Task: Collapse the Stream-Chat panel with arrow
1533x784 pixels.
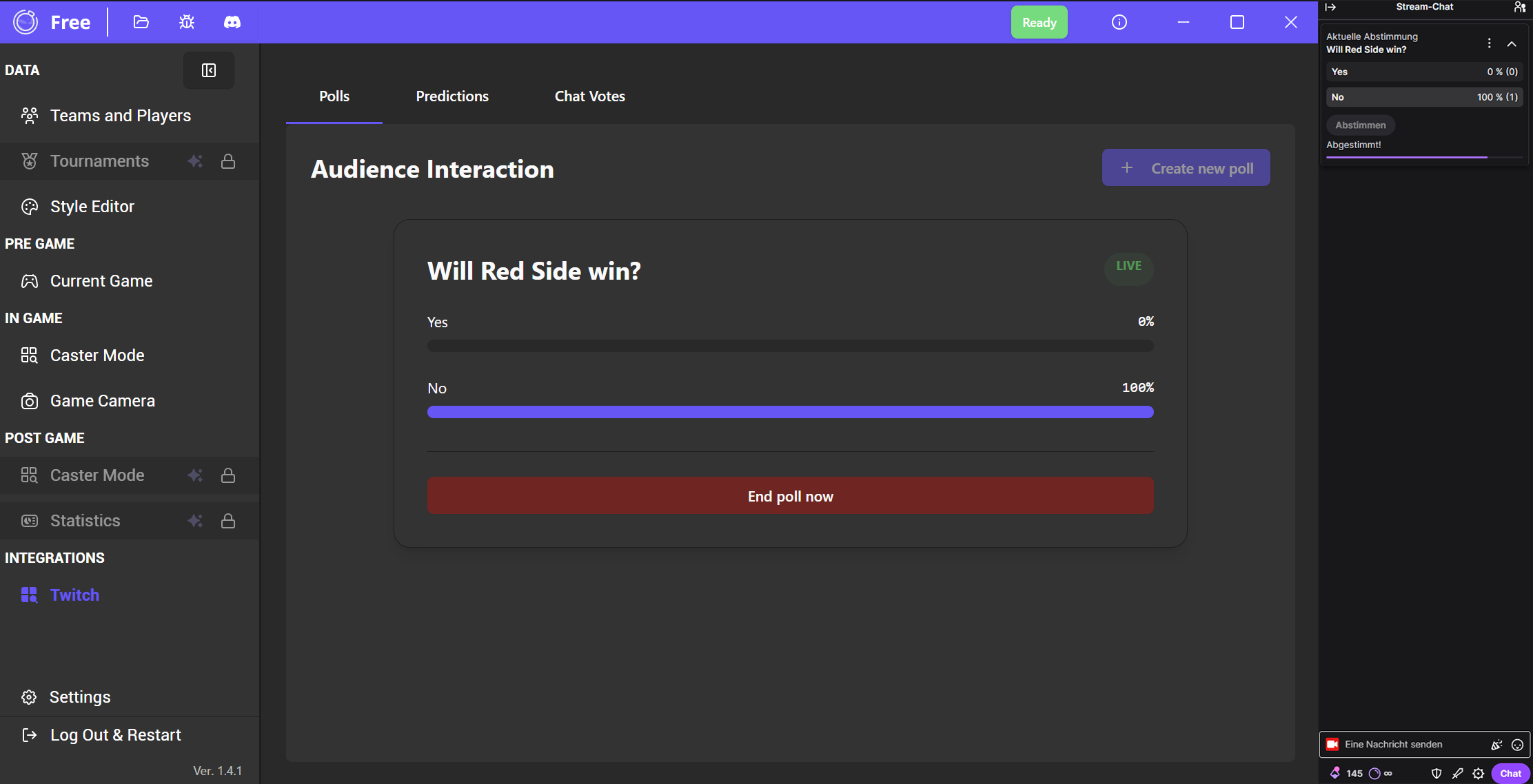Action: click(1330, 7)
